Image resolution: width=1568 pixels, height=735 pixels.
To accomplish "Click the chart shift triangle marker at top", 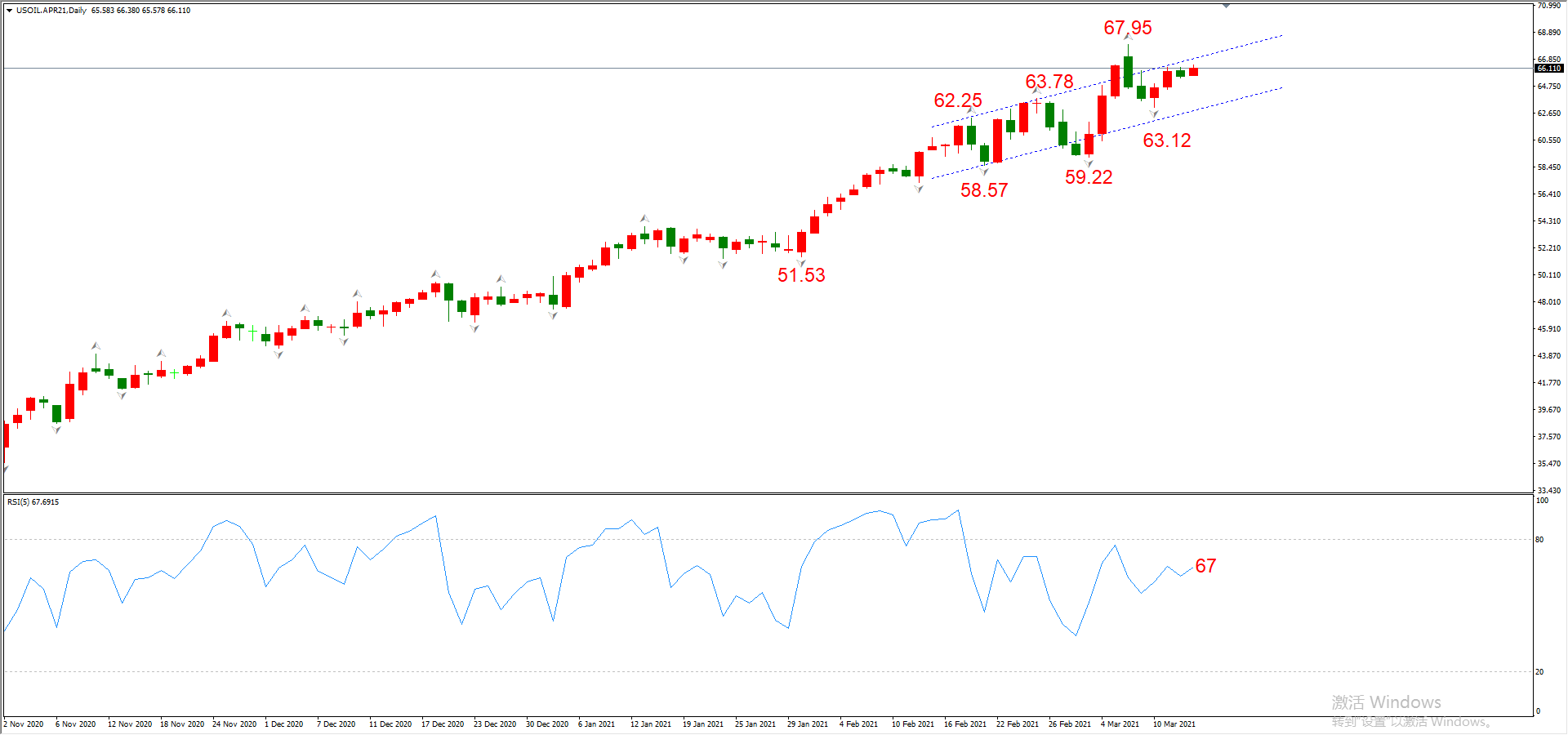I will 1226,6.
